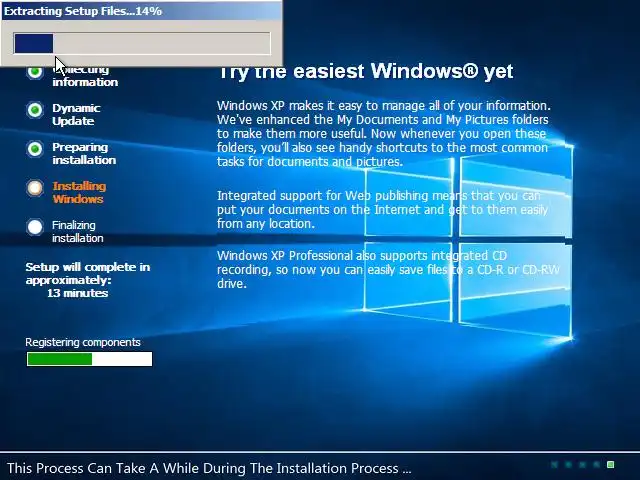Click the 'Setup will complete in approximately:' text
The width and height of the screenshot is (640, 480).
88,273
